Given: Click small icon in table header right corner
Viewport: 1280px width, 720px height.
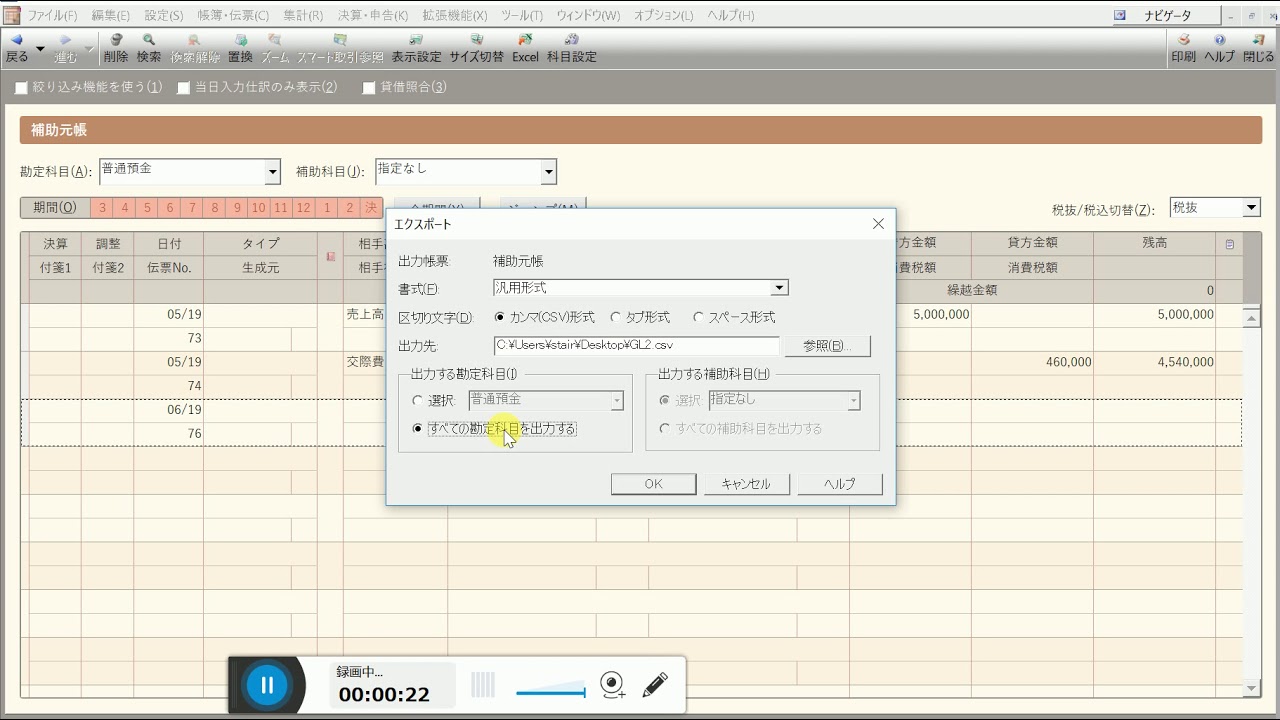Looking at the screenshot, I should tap(1229, 244).
